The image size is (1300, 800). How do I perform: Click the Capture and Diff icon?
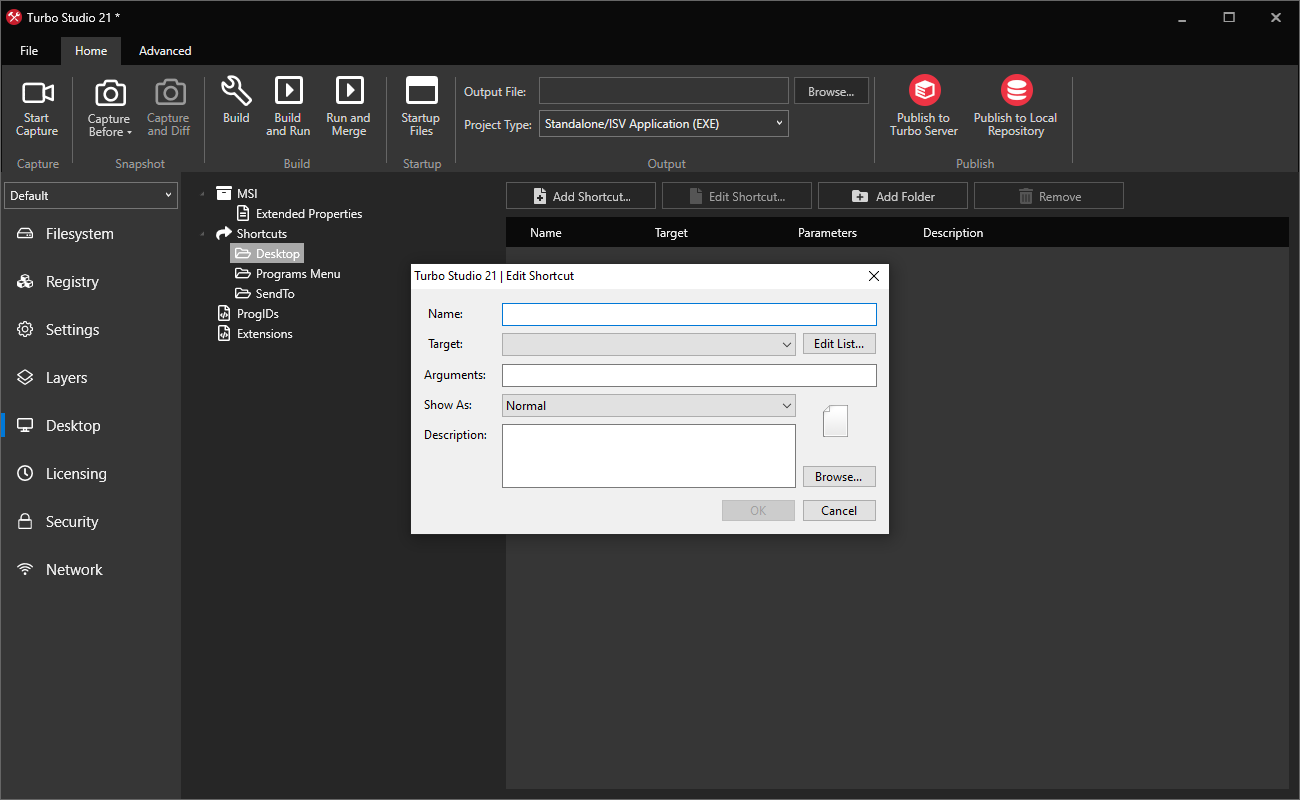[168, 107]
